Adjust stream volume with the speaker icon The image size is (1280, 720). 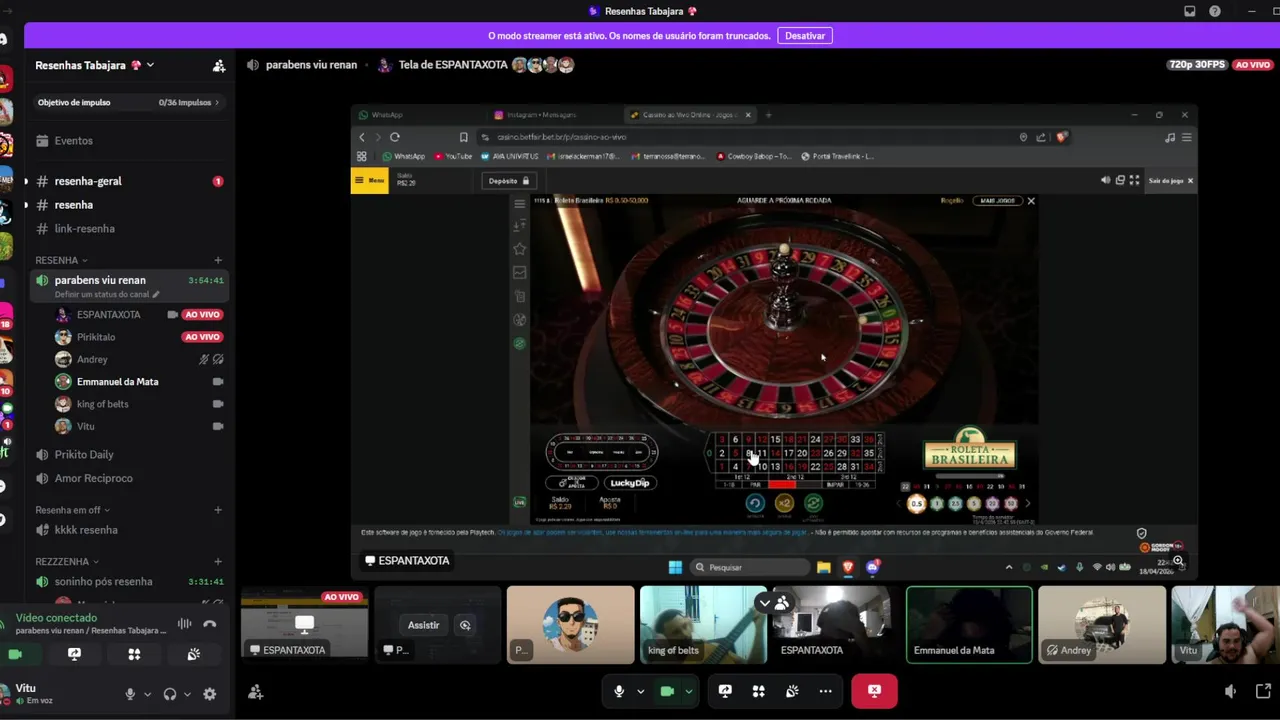(1230, 692)
